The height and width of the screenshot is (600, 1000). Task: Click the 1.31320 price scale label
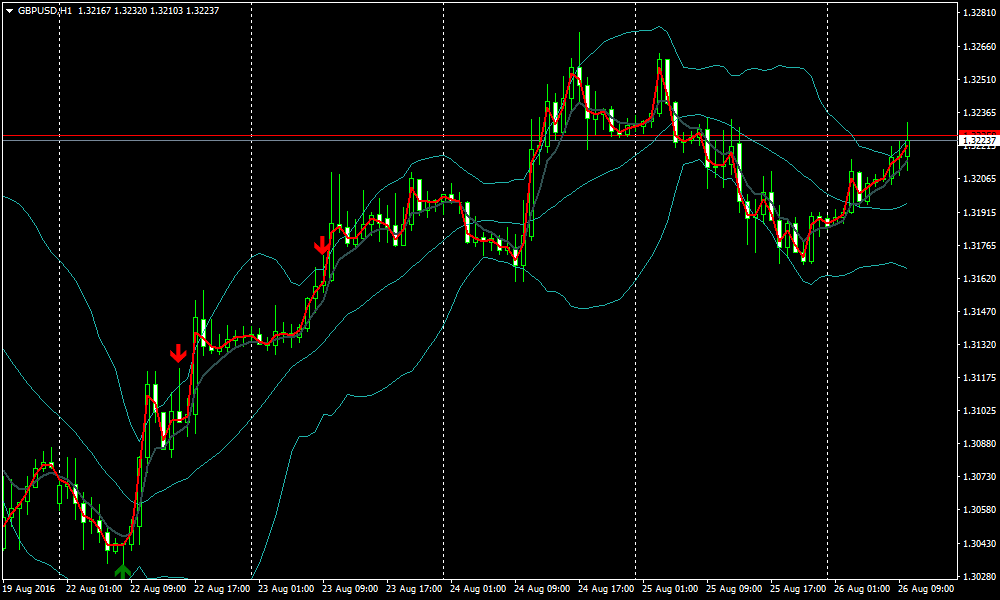point(977,345)
